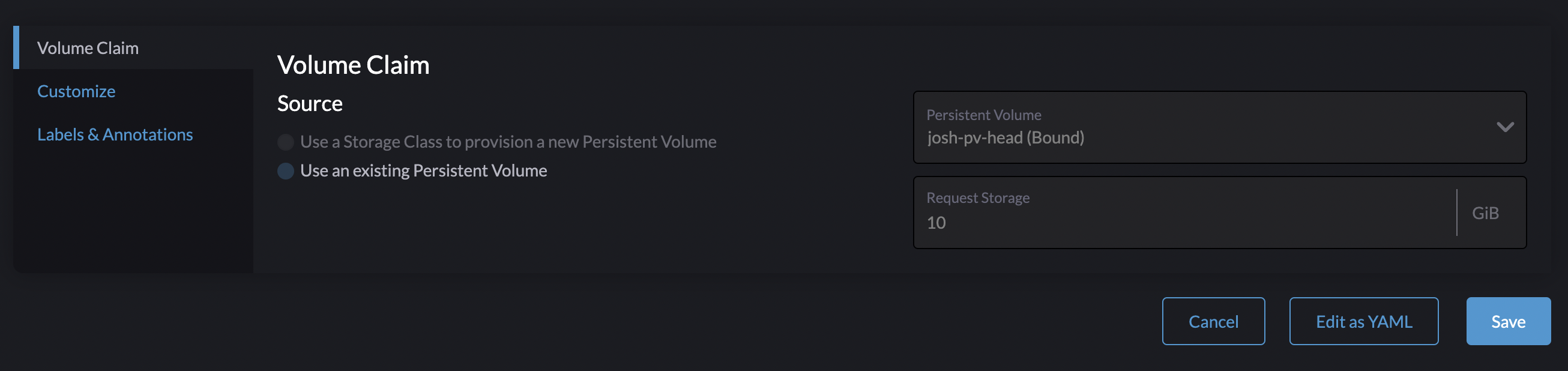1568x371 pixels.
Task: Open the Labels & Annotations section
Action: (x=115, y=134)
